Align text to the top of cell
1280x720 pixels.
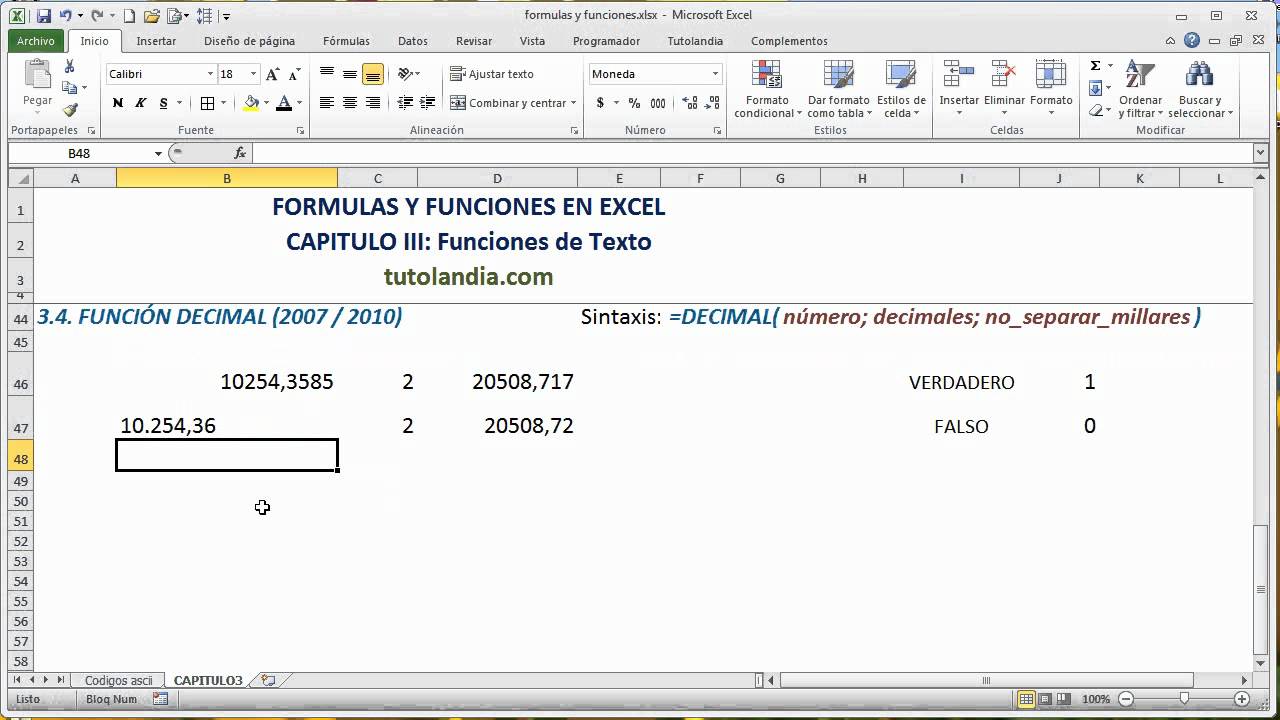coord(327,74)
